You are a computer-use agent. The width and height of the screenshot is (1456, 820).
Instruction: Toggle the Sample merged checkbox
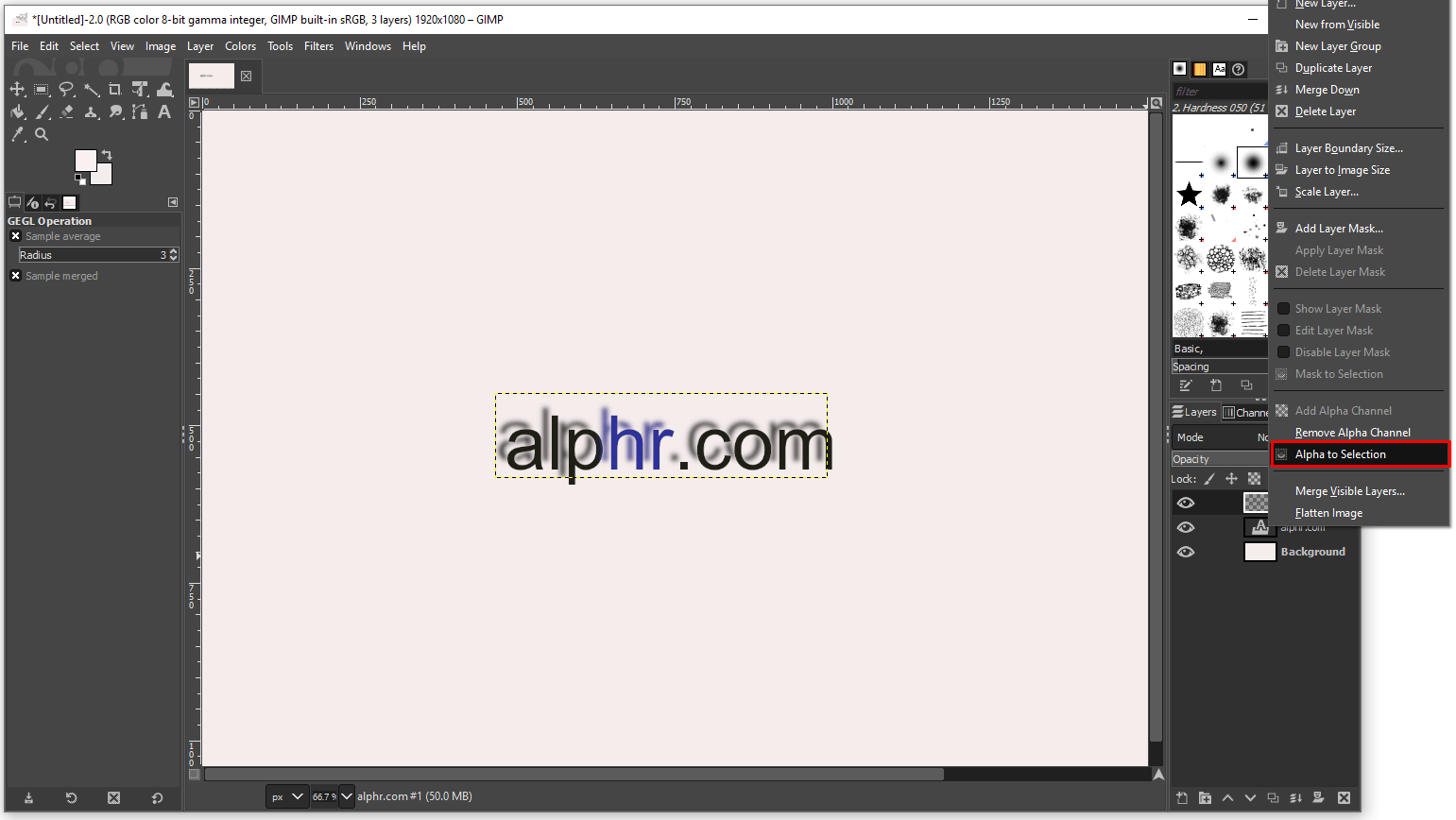point(15,276)
